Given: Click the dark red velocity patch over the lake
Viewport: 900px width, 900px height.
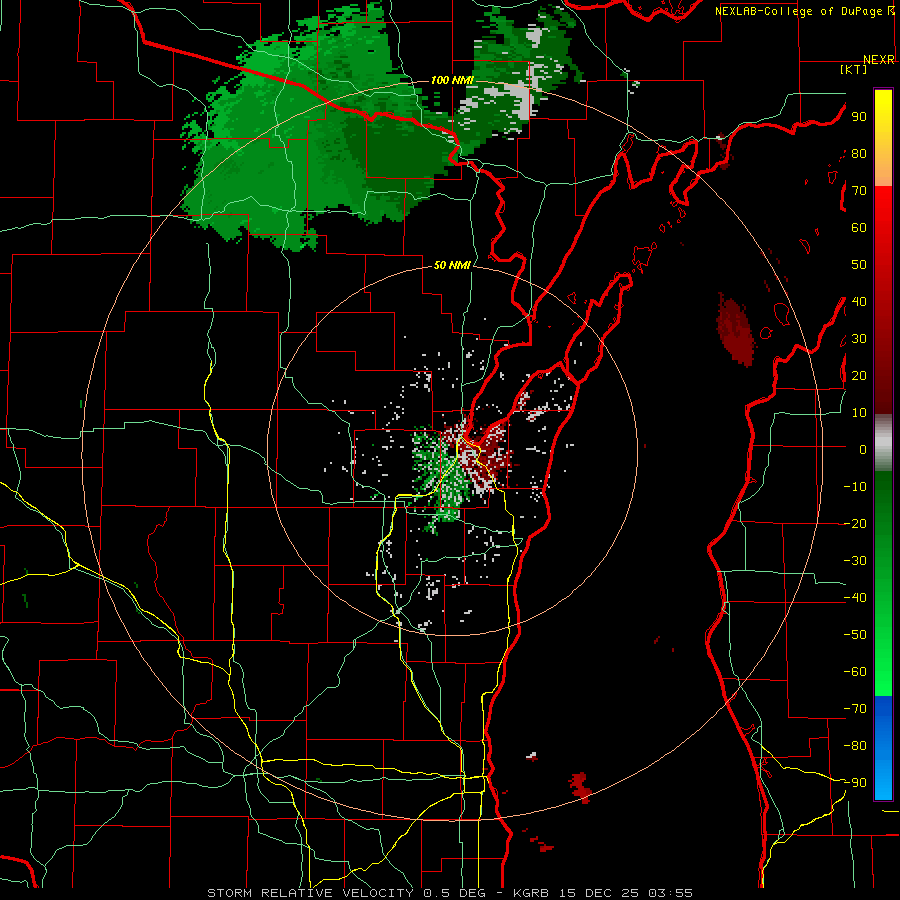Looking at the screenshot, I should click(x=736, y=329).
